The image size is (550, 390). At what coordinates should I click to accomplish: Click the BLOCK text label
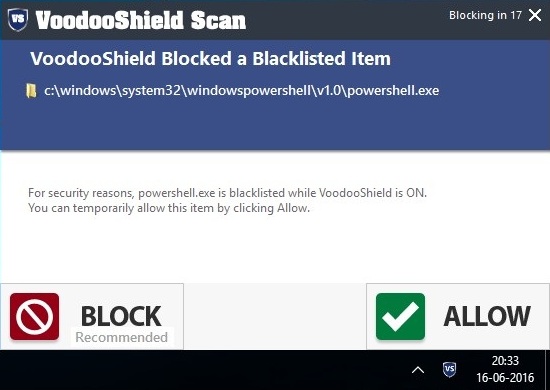coord(121,316)
